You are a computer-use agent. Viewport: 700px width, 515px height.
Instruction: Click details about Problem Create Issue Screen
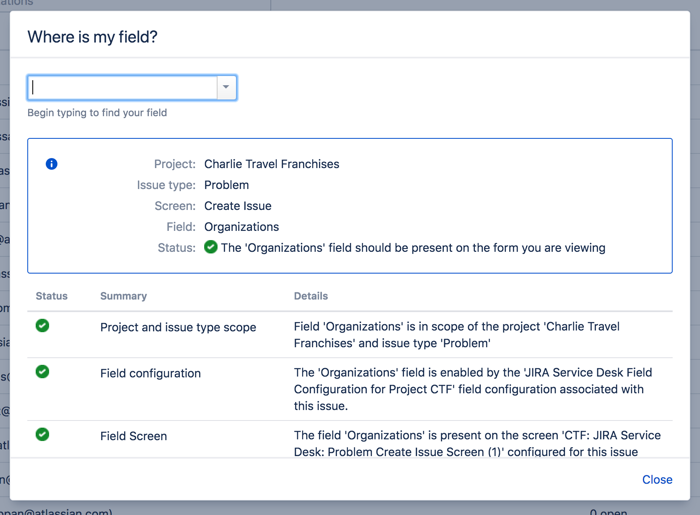point(477,444)
